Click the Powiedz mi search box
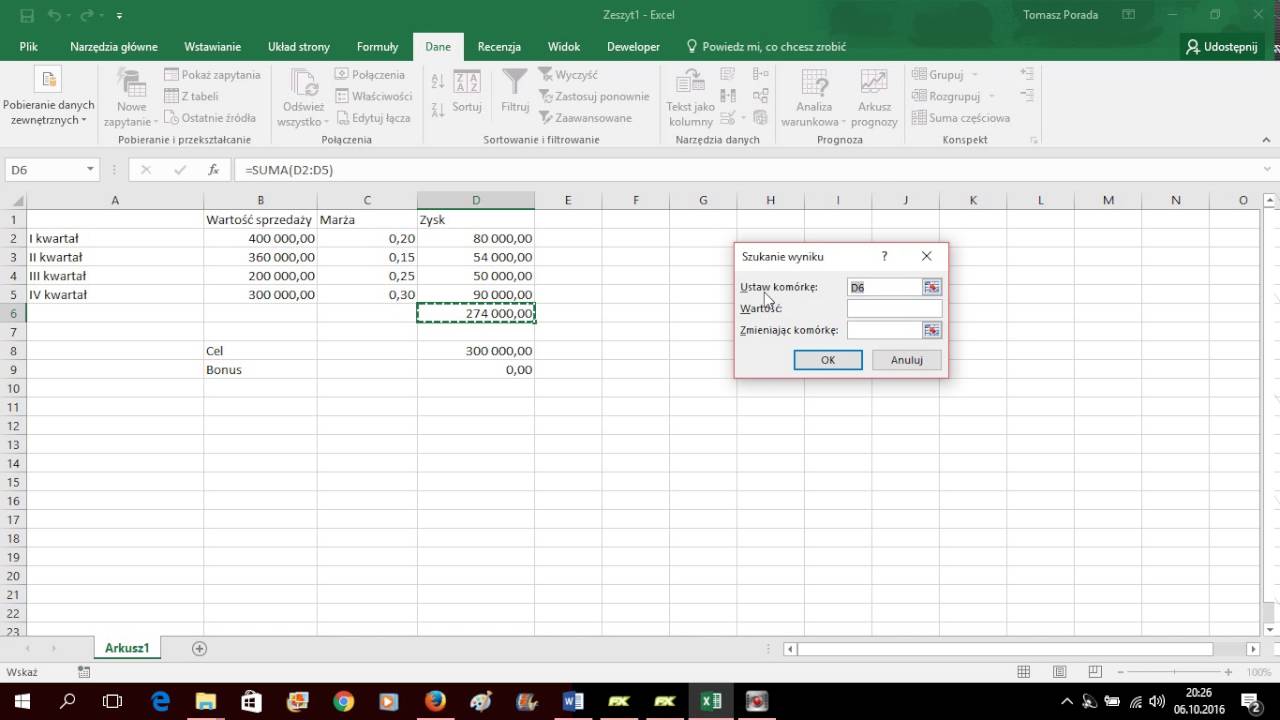The width and height of the screenshot is (1280, 720). tap(766, 47)
